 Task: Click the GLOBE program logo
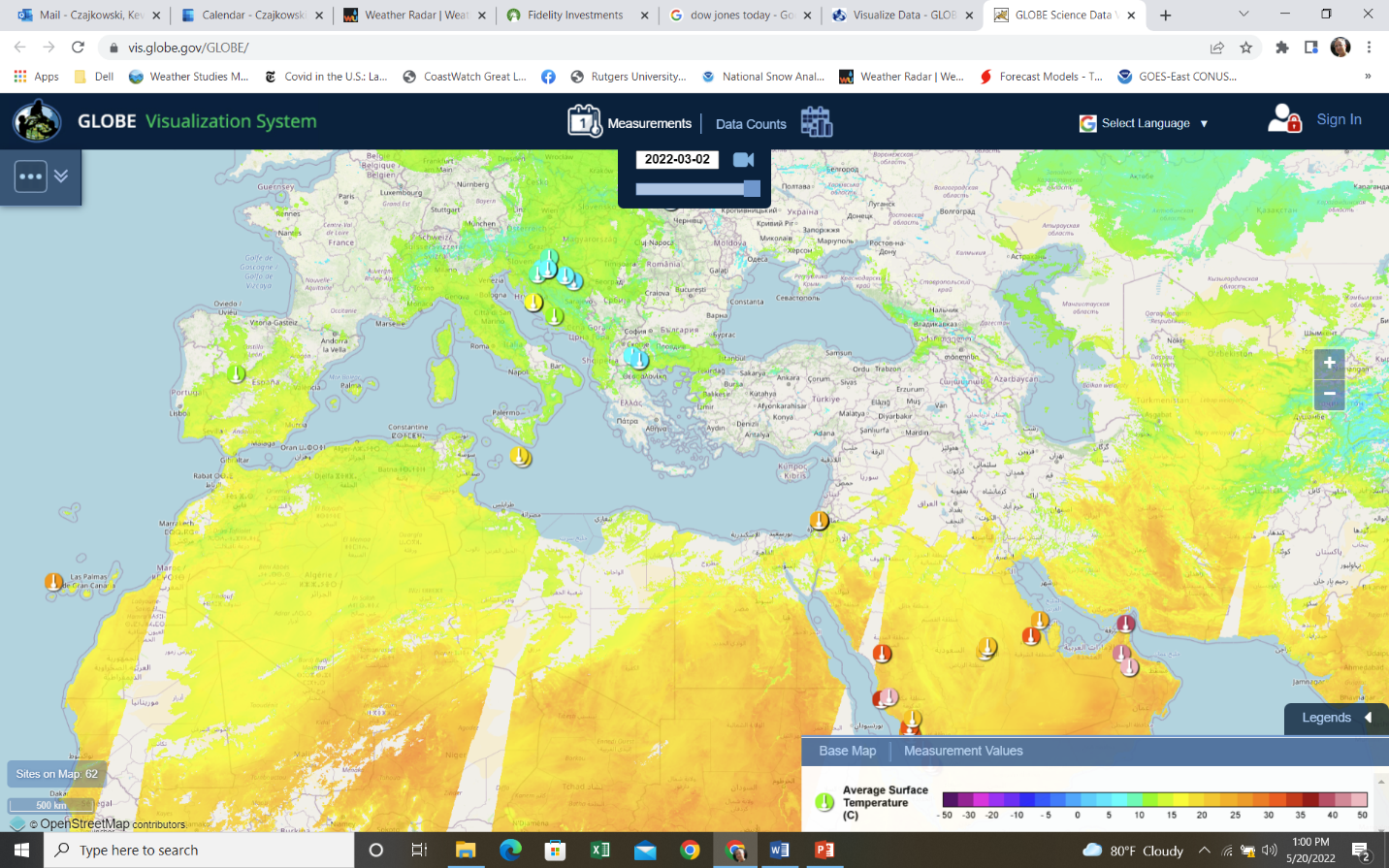pyautogui.click(x=37, y=121)
